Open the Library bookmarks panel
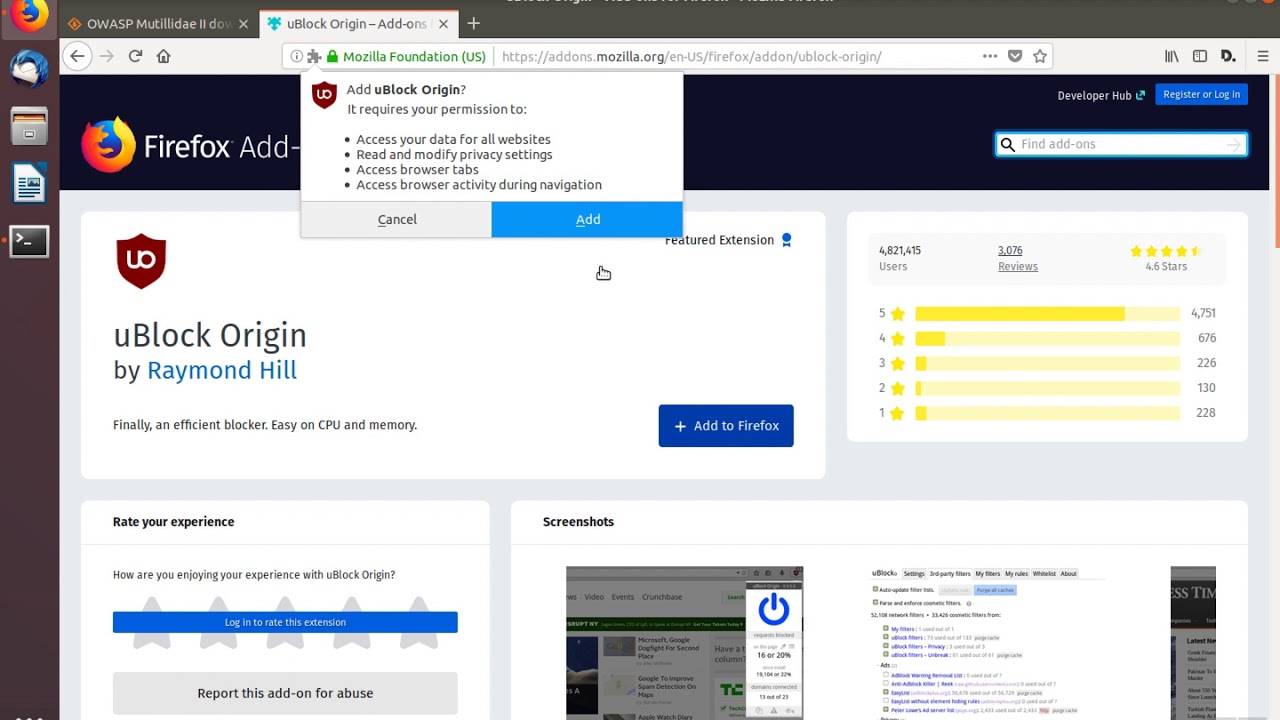This screenshot has width=1280, height=720. coord(1172,56)
